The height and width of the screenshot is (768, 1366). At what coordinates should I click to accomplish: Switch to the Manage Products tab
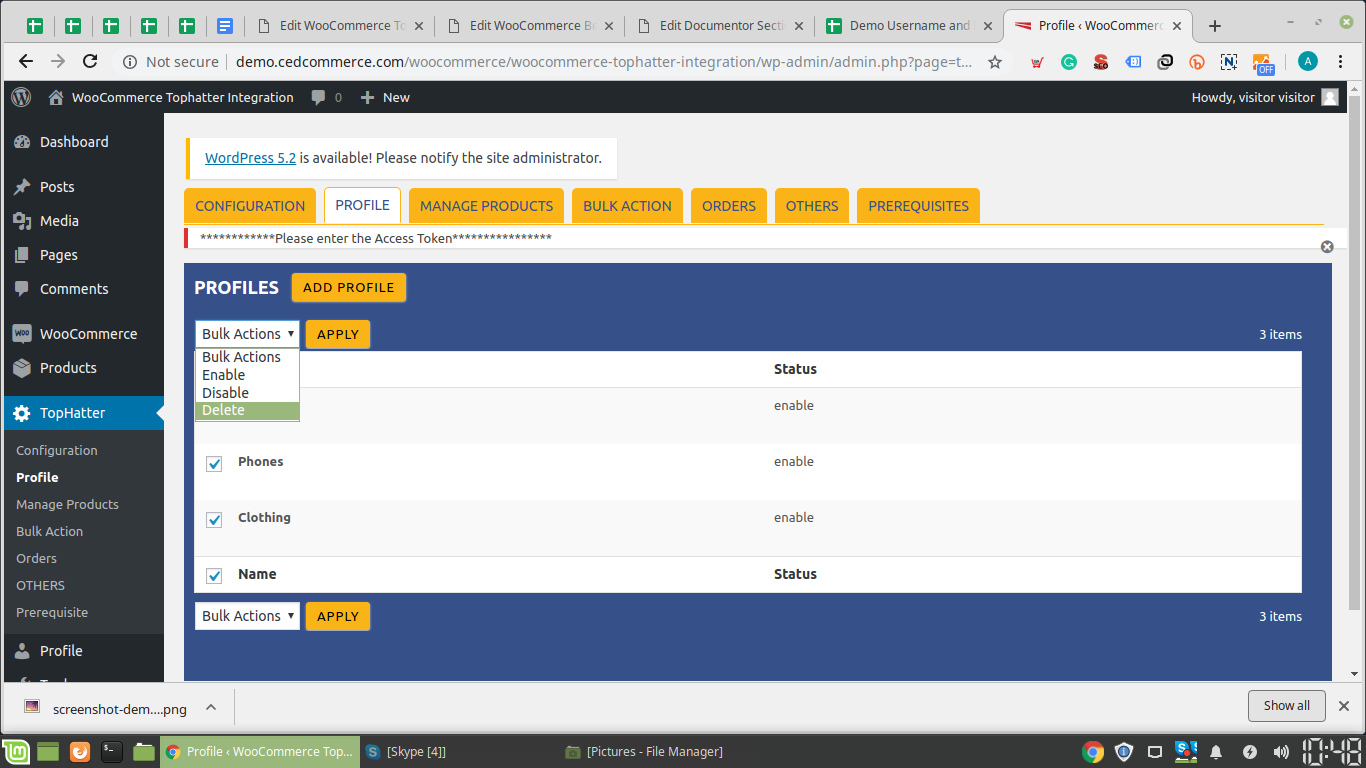pyautogui.click(x=486, y=206)
